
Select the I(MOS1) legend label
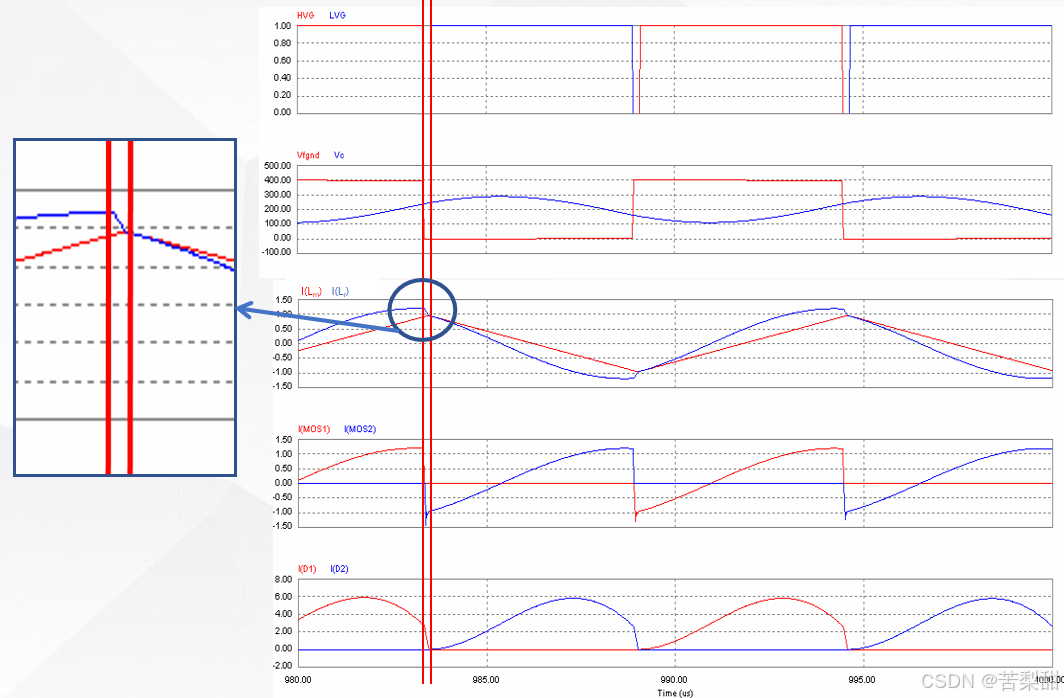[x=314, y=429]
